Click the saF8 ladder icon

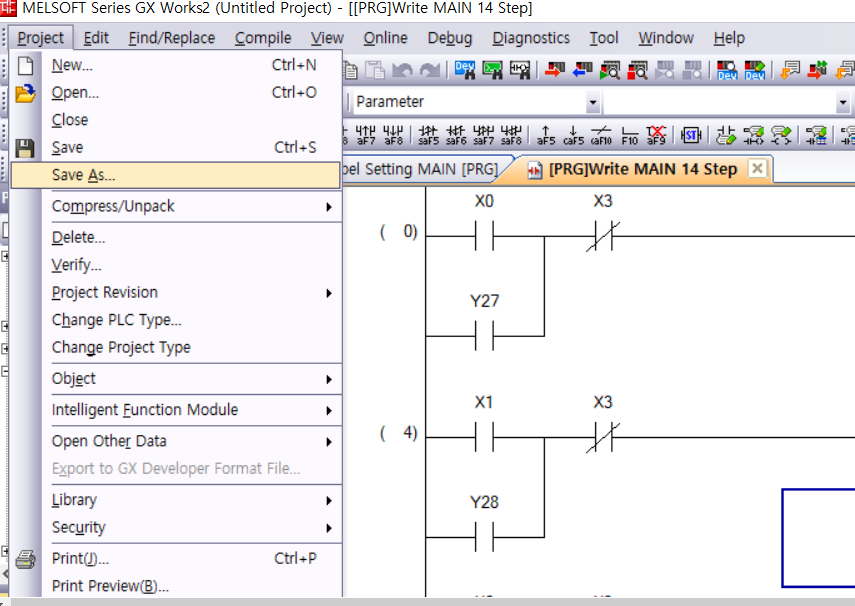[x=511, y=135]
